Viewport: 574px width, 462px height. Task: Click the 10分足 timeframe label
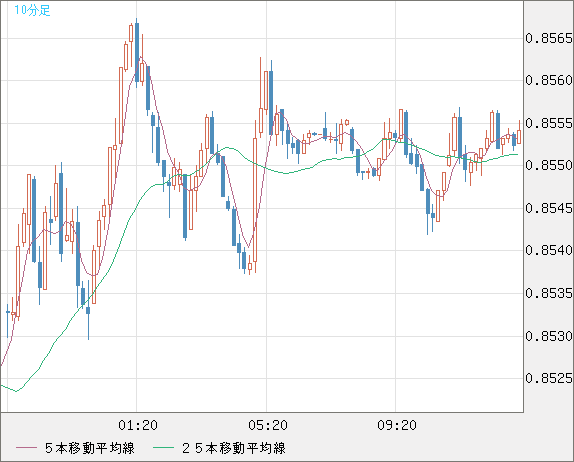[x=32, y=10]
